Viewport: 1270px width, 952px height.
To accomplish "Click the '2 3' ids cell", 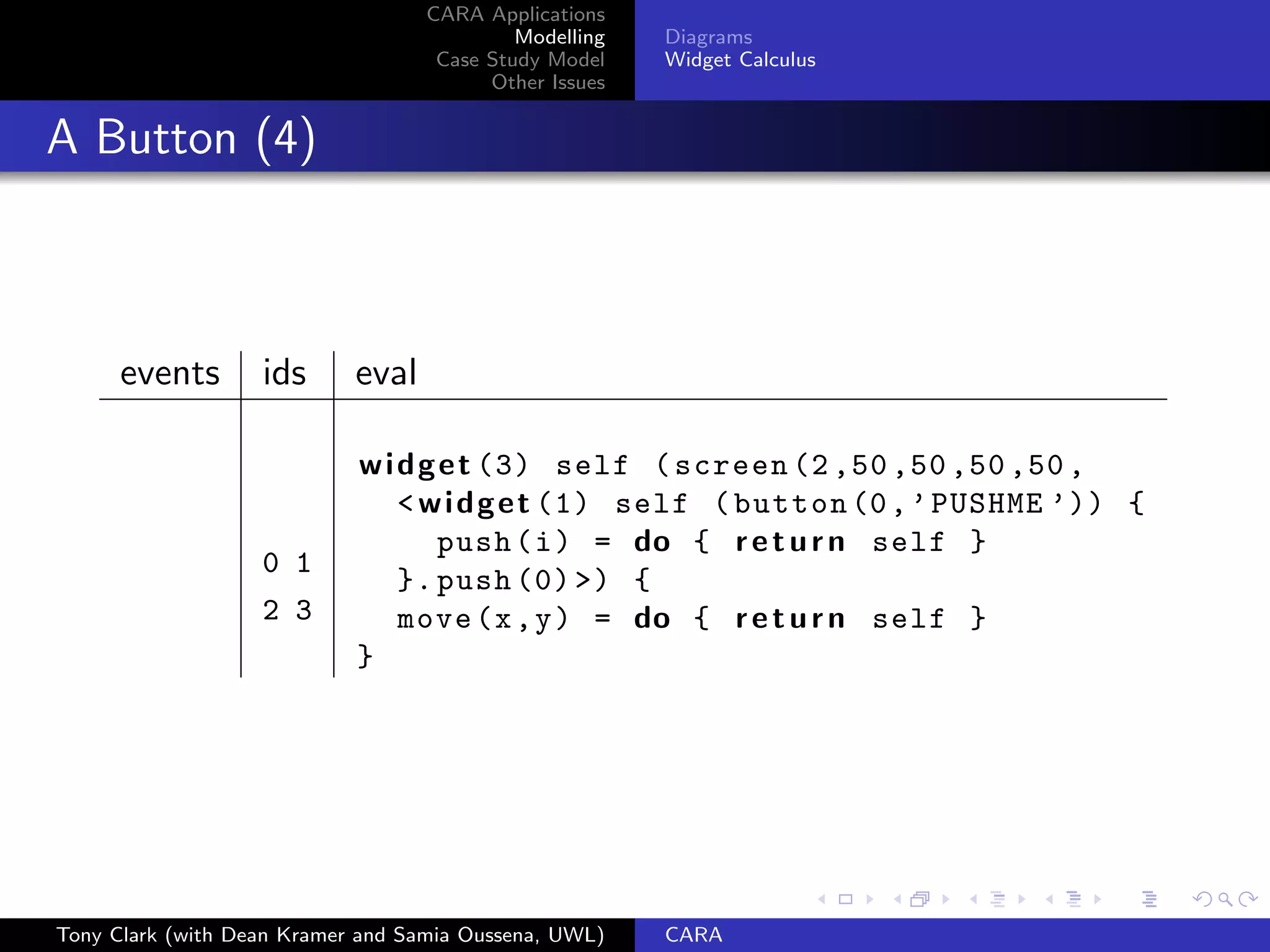I will 287,610.
